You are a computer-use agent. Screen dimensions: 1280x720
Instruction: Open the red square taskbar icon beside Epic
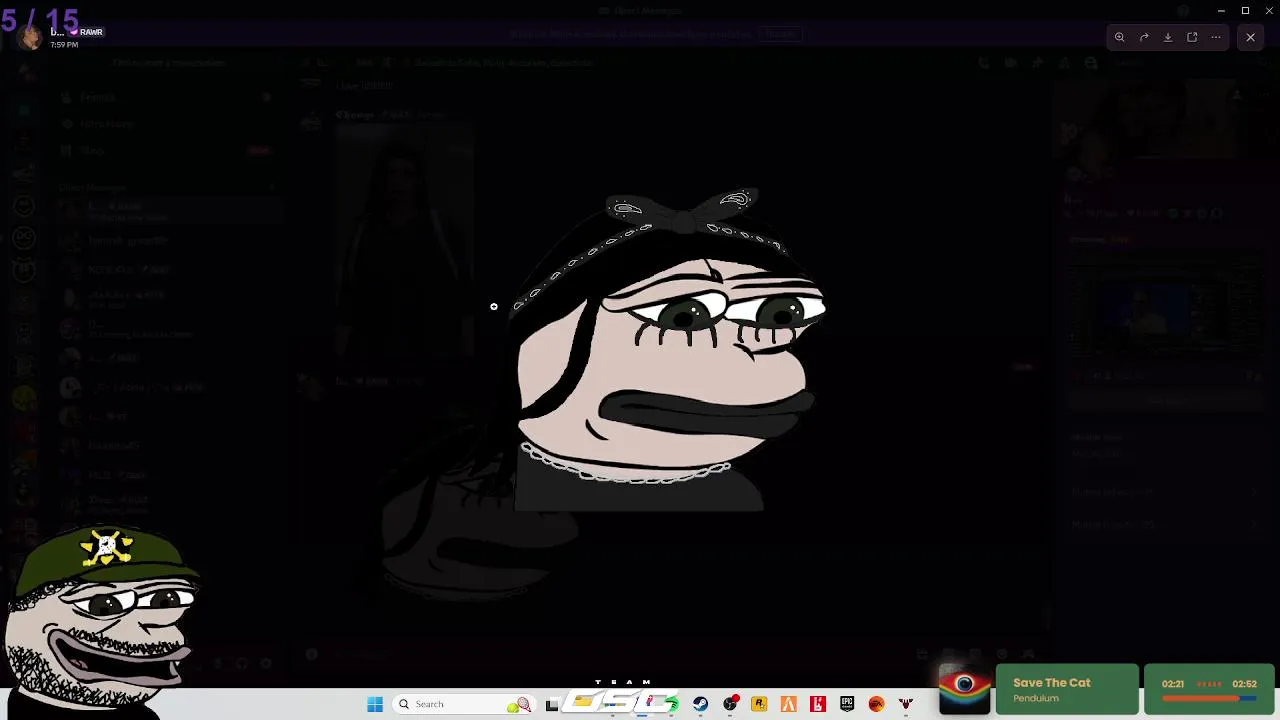click(x=818, y=704)
